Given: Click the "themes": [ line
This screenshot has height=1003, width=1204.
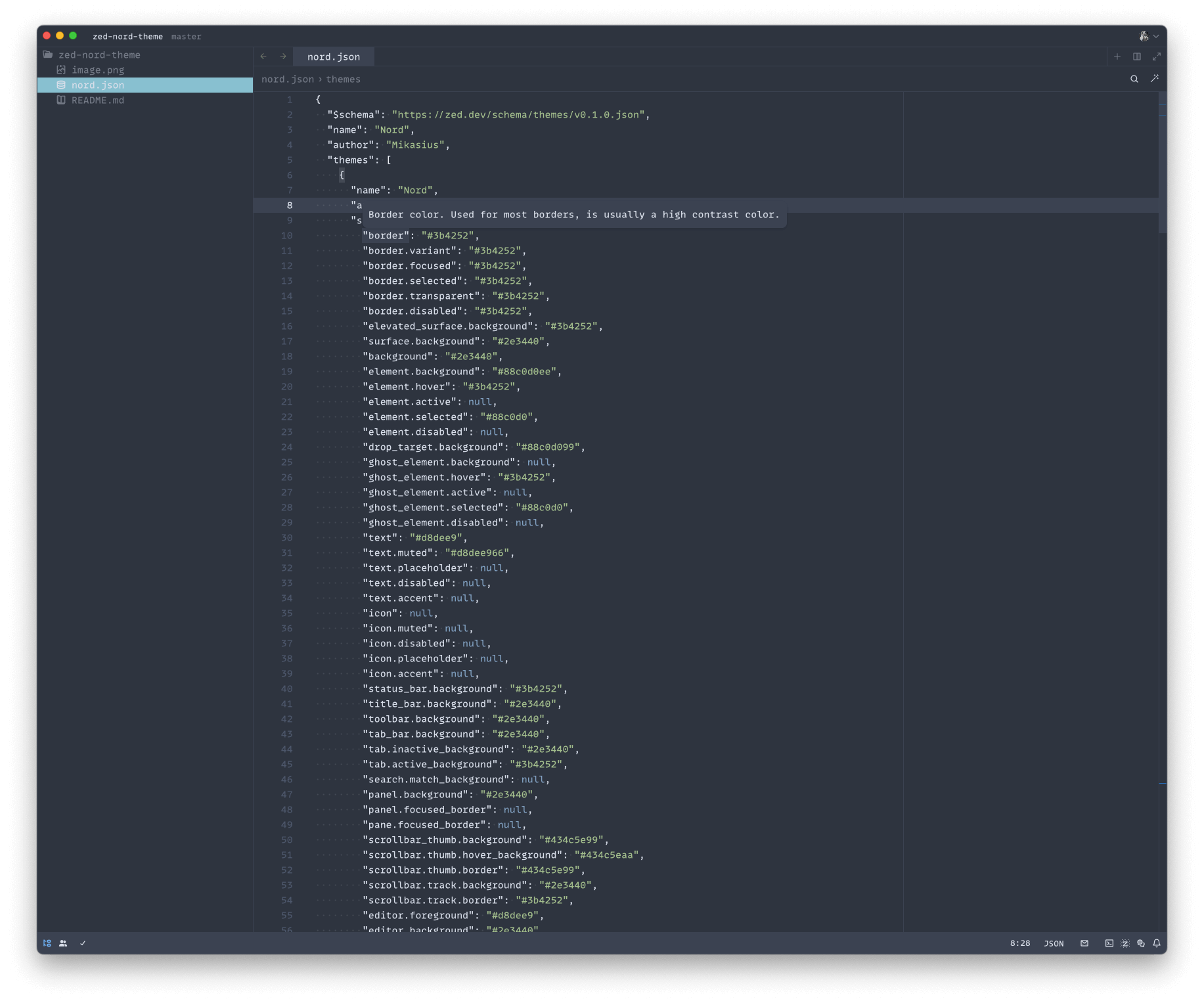Looking at the screenshot, I should (359, 160).
